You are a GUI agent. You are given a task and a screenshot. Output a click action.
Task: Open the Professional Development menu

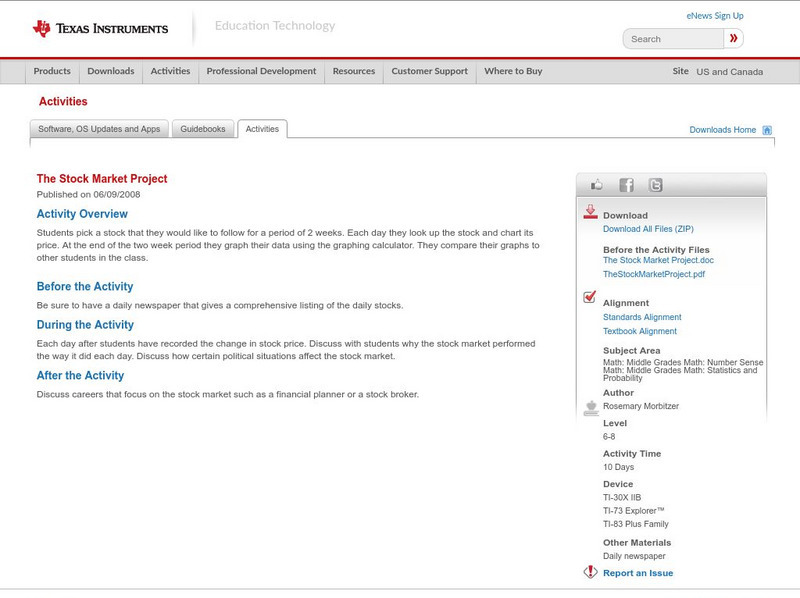click(x=261, y=71)
